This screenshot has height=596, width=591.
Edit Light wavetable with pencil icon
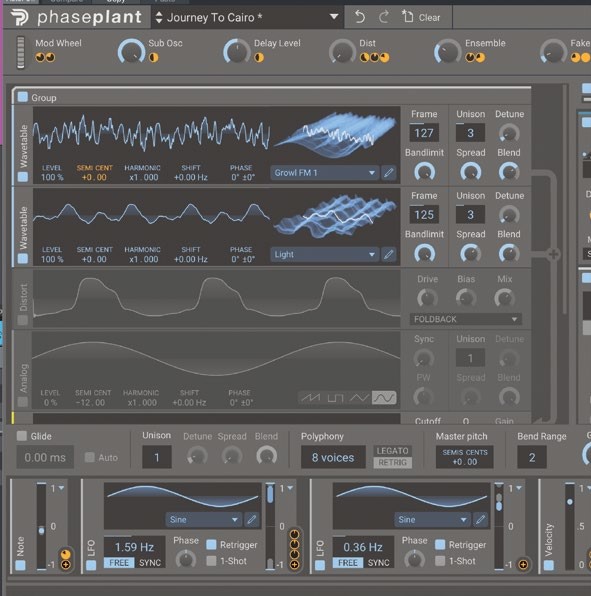click(388, 254)
